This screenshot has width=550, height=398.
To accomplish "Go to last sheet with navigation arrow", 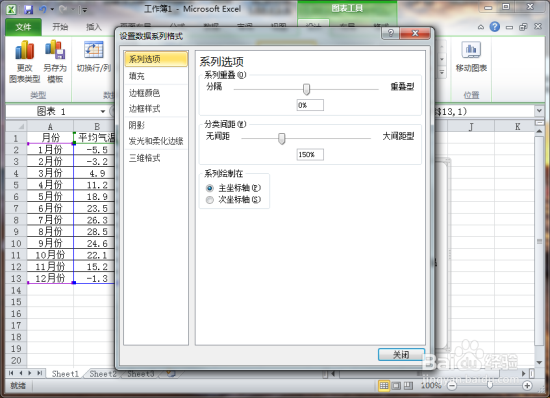I will coord(40,373).
